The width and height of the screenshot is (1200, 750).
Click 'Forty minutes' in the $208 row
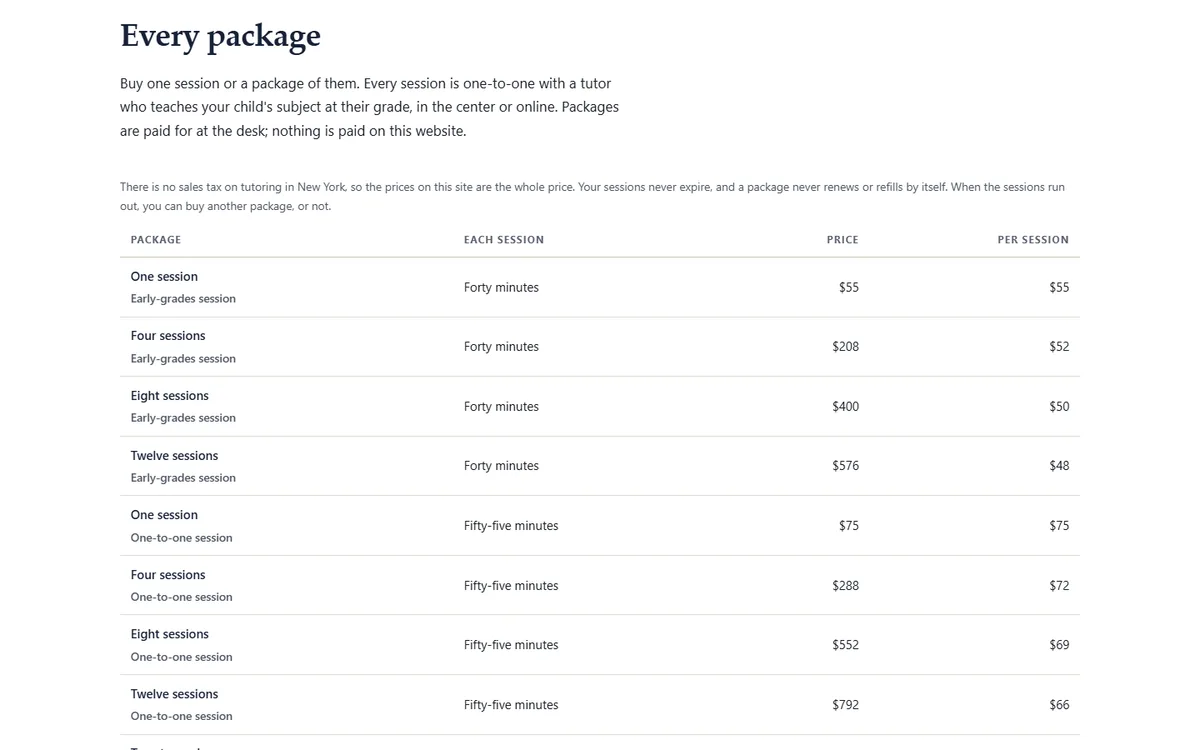(501, 347)
